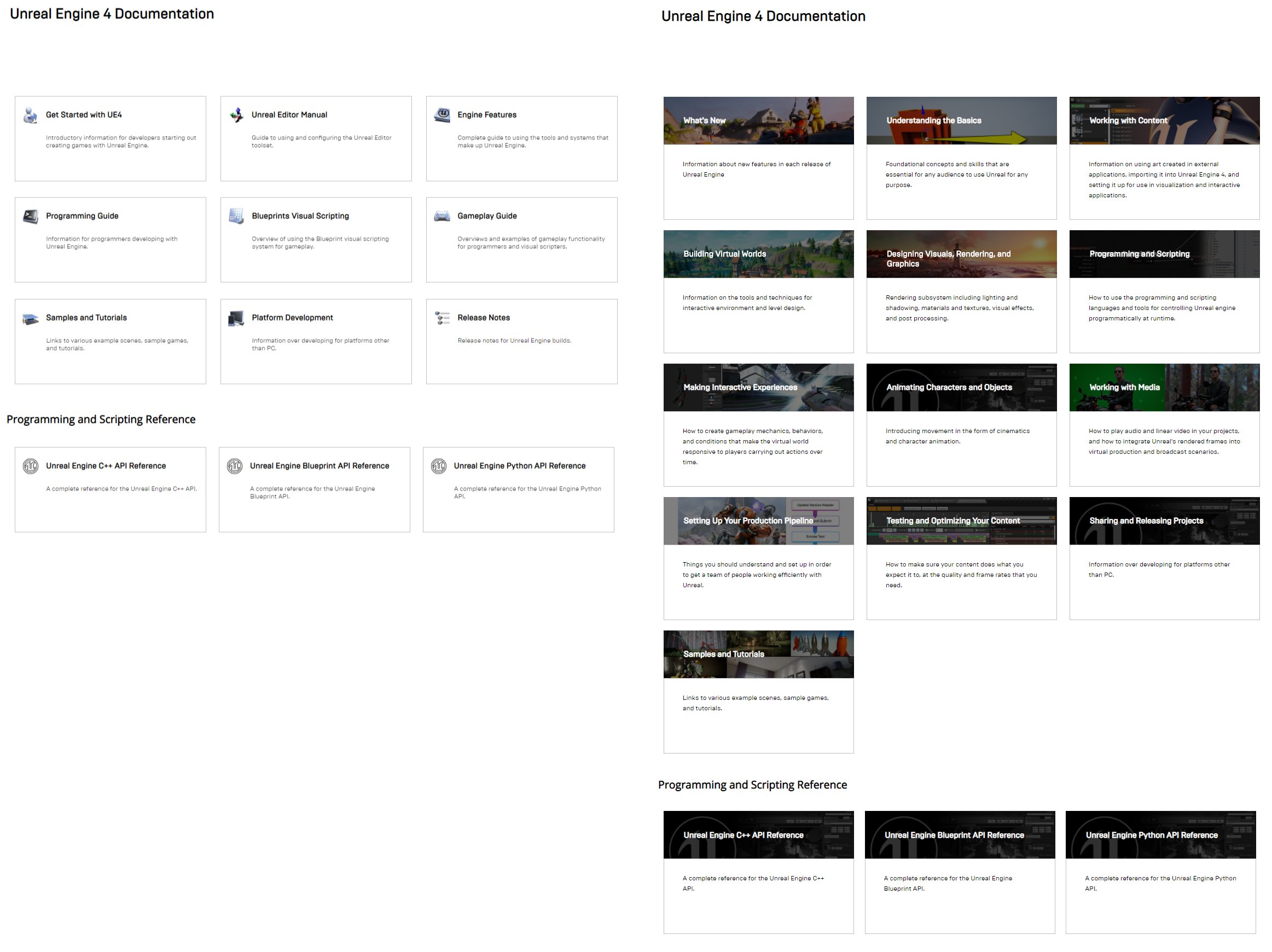Open Engine Features title link
The height and width of the screenshot is (952, 1272).
(487, 115)
